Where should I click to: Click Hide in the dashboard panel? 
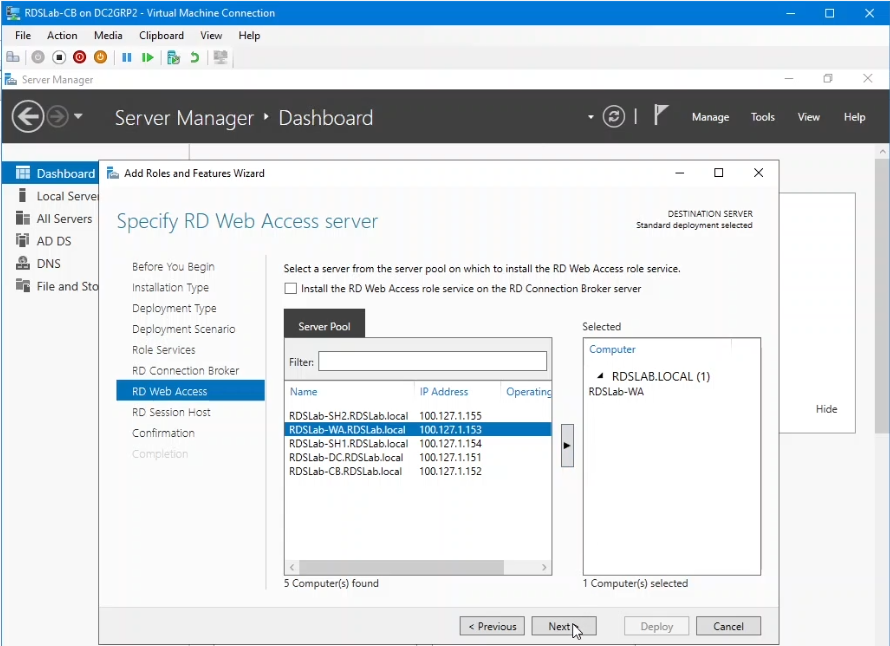[826, 409]
